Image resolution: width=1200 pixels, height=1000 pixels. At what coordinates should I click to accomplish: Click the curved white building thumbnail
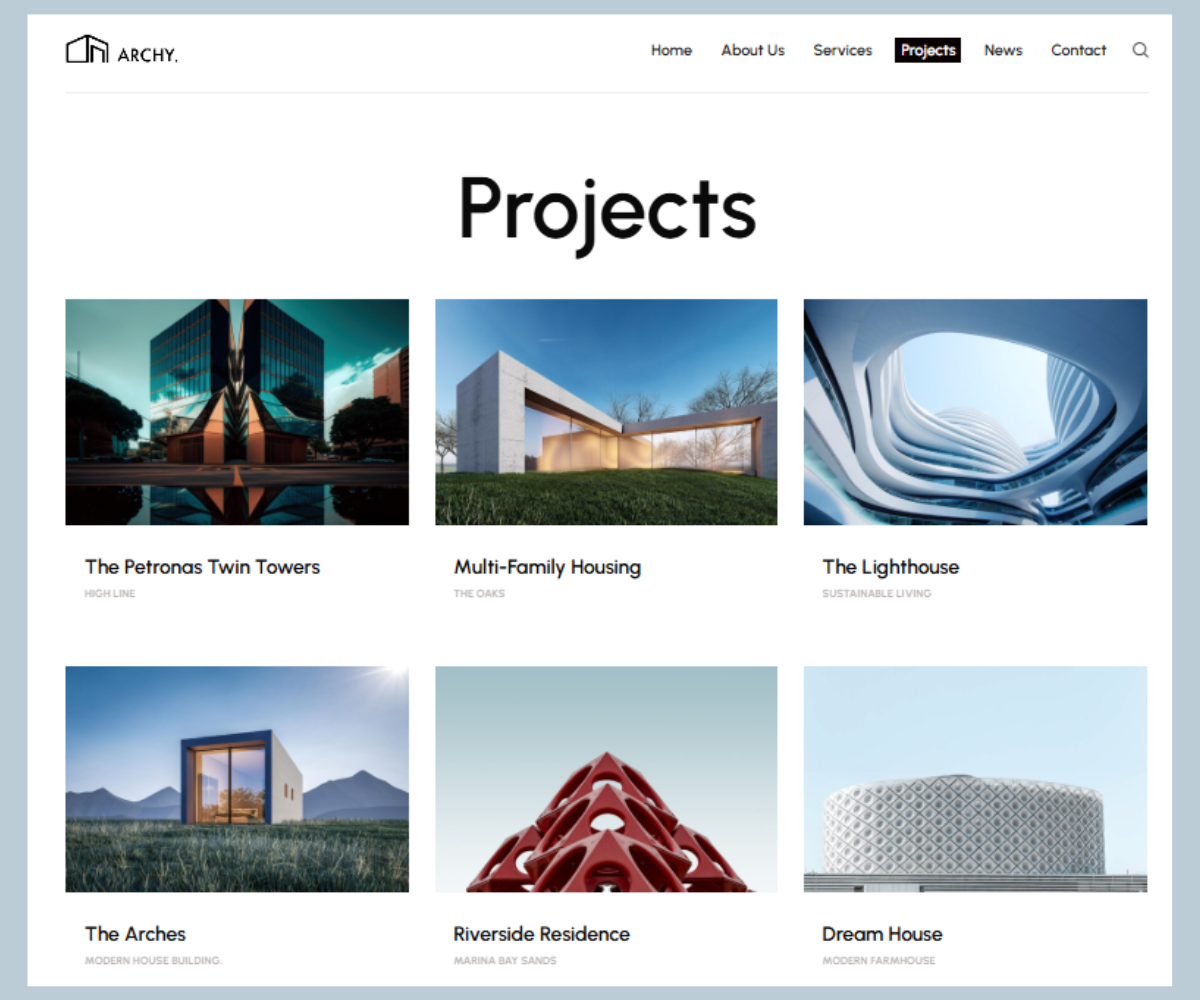975,412
